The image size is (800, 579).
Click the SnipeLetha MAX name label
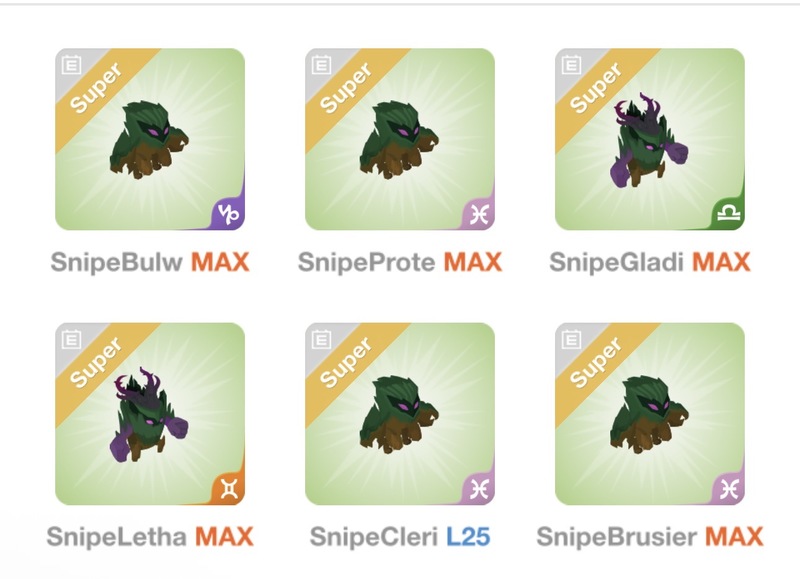pos(150,537)
